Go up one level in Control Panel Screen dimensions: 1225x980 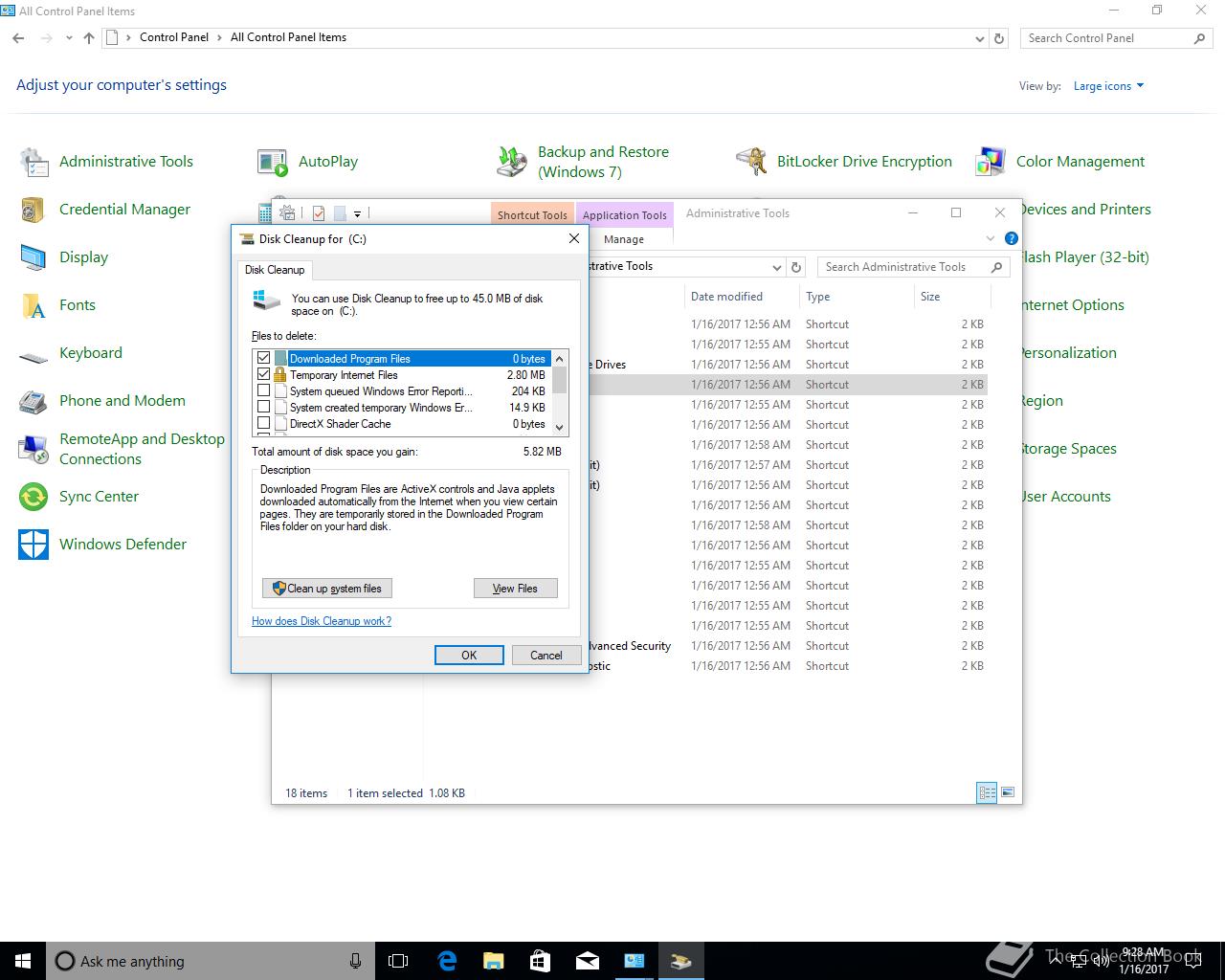[x=89, y=38]
